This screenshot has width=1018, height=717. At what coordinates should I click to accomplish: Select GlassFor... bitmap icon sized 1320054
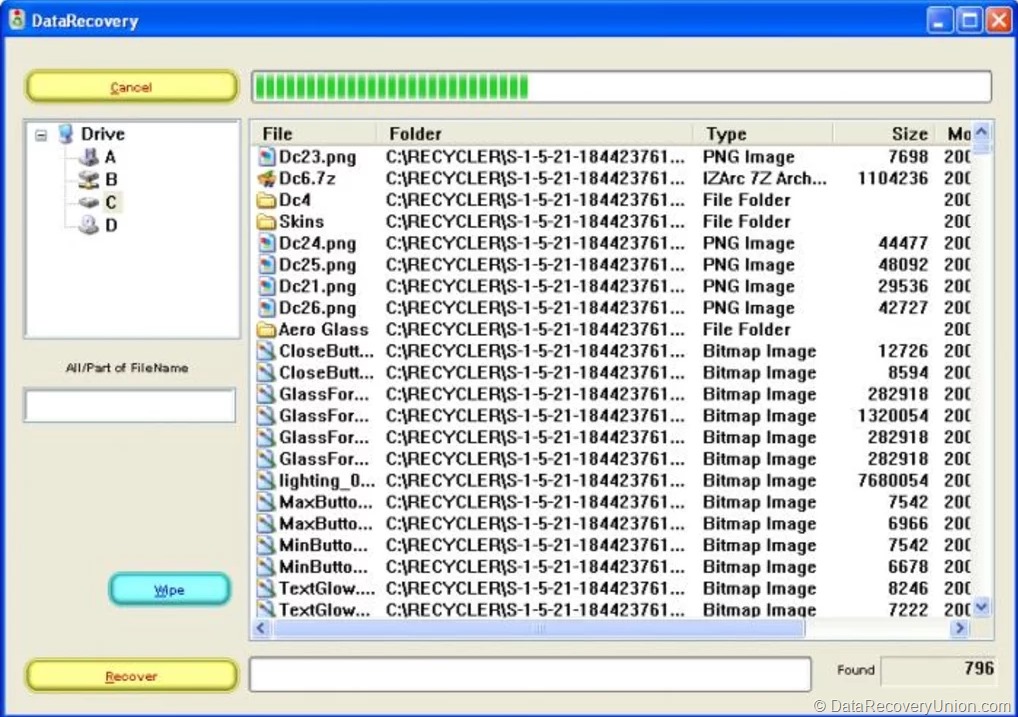(266, 416)
